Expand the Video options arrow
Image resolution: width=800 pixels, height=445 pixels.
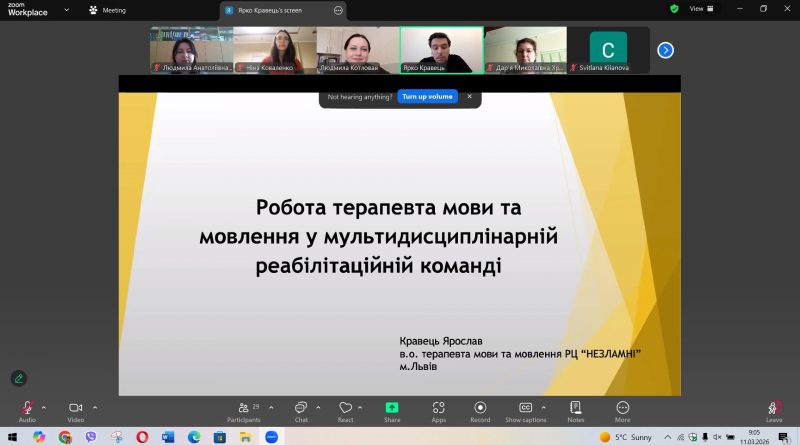95,407
